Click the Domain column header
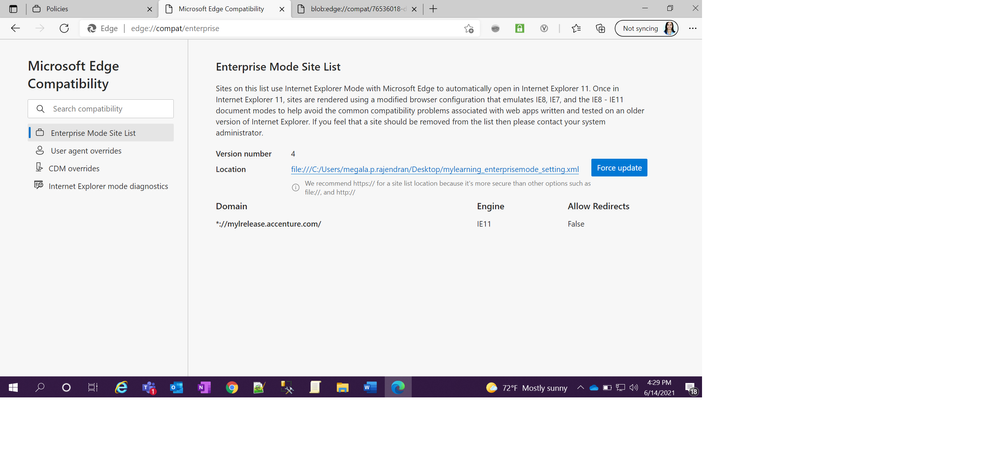 pyautogui.click(x=231, y=206)
